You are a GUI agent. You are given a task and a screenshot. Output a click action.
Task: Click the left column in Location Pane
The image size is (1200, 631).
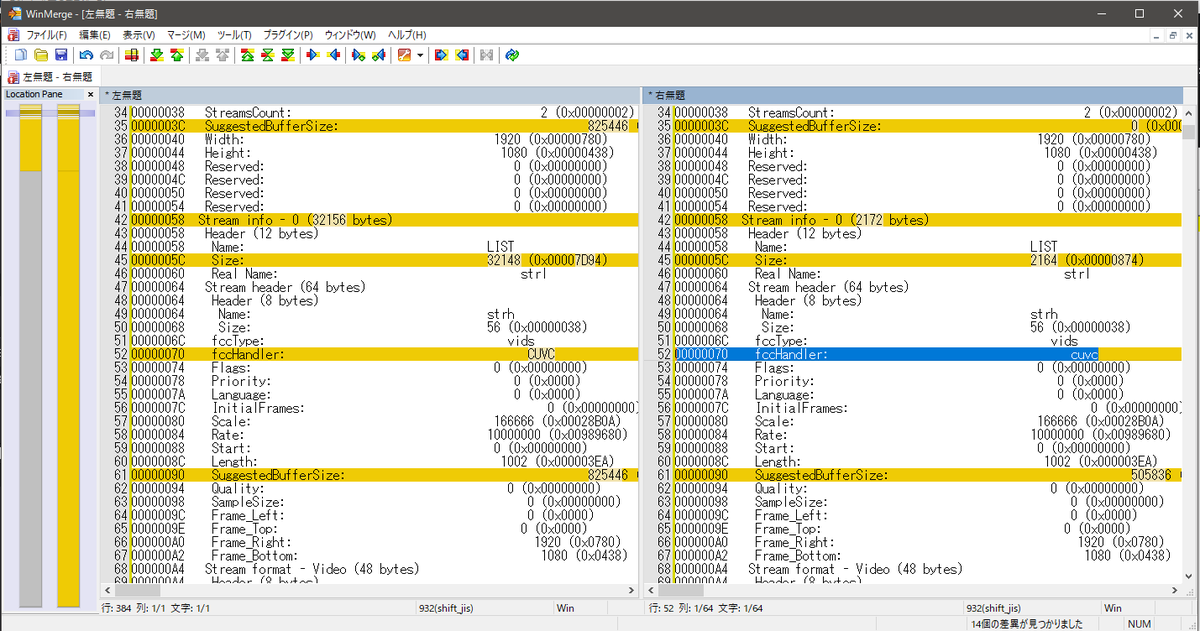31,355
